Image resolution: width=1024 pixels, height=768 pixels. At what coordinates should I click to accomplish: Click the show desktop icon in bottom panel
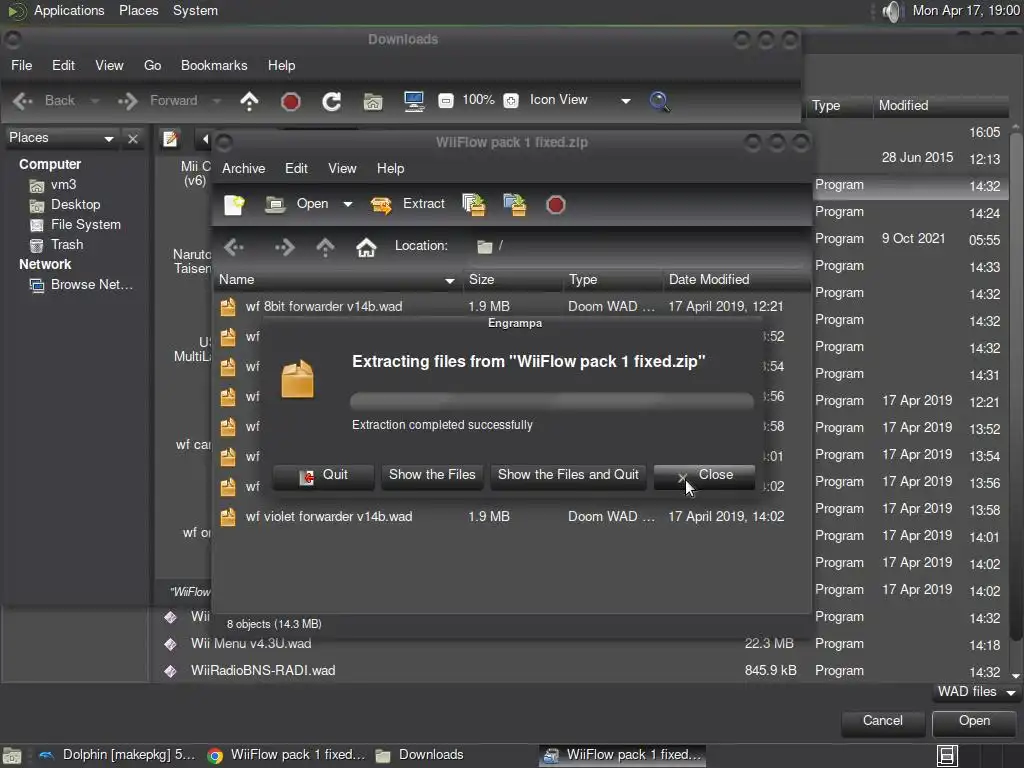click(x=12, y=756)
